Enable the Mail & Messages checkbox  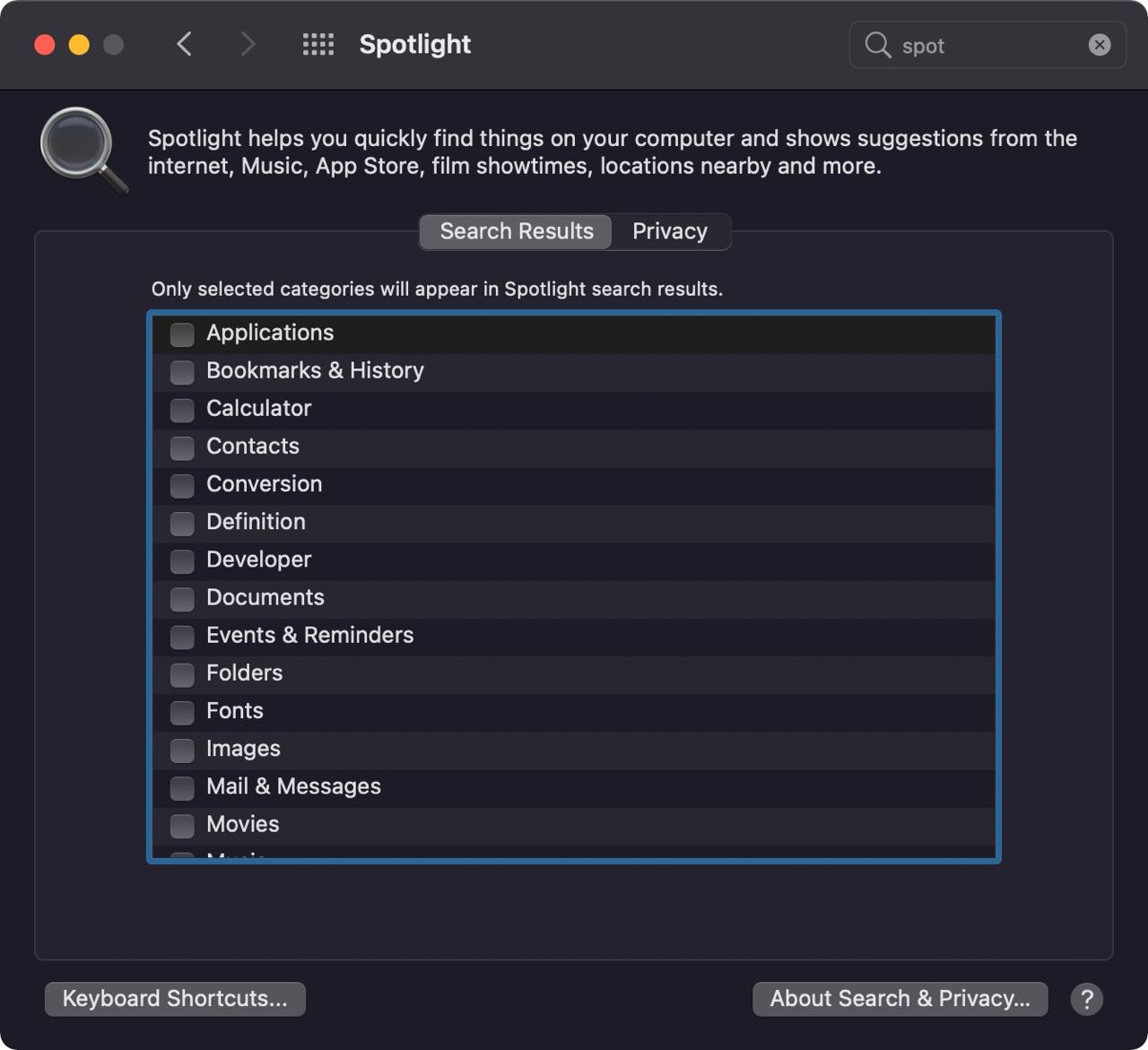(182, 787)
